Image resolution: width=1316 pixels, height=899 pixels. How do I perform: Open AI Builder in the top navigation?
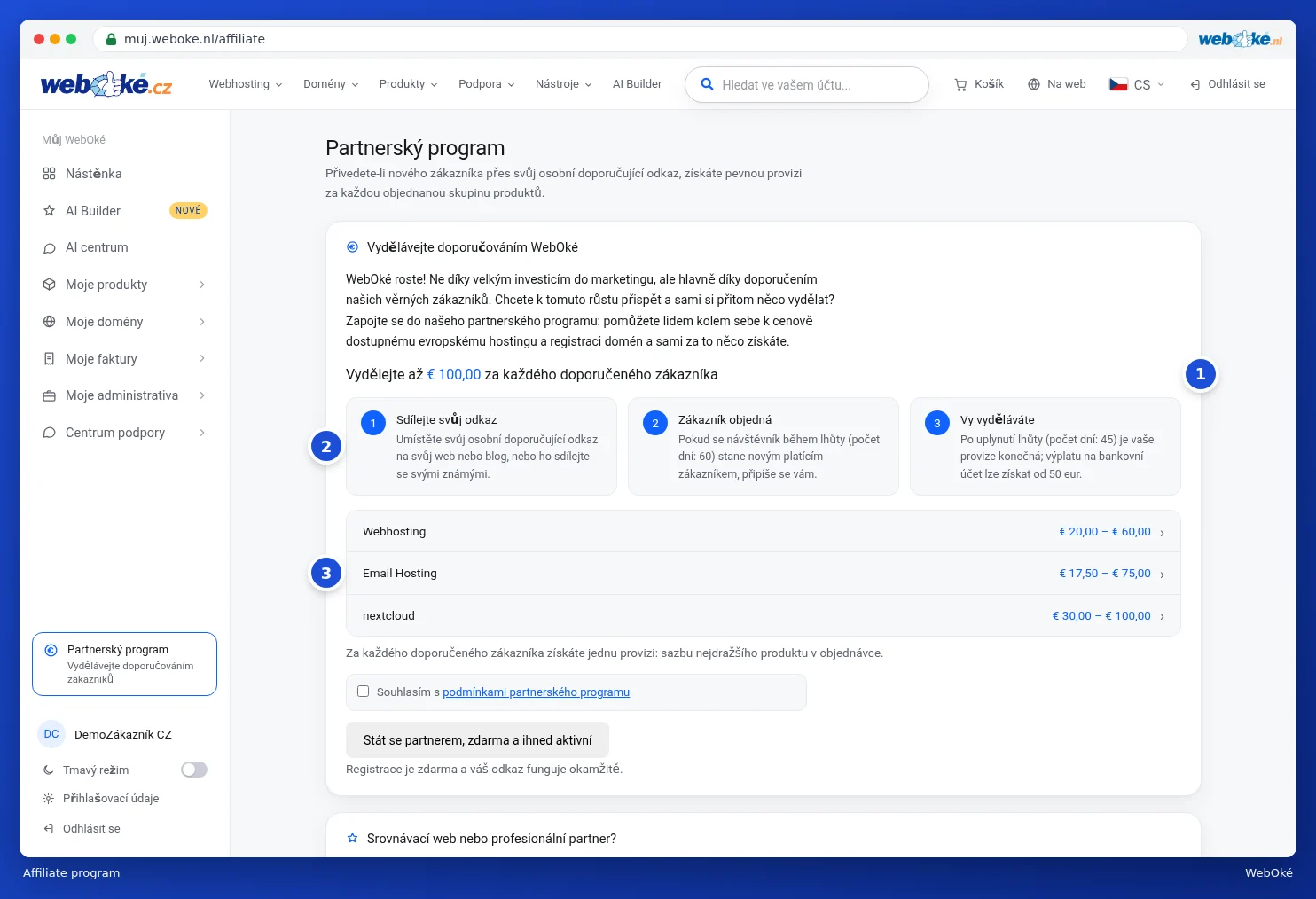pyautogui.click(x=637, y=84)
